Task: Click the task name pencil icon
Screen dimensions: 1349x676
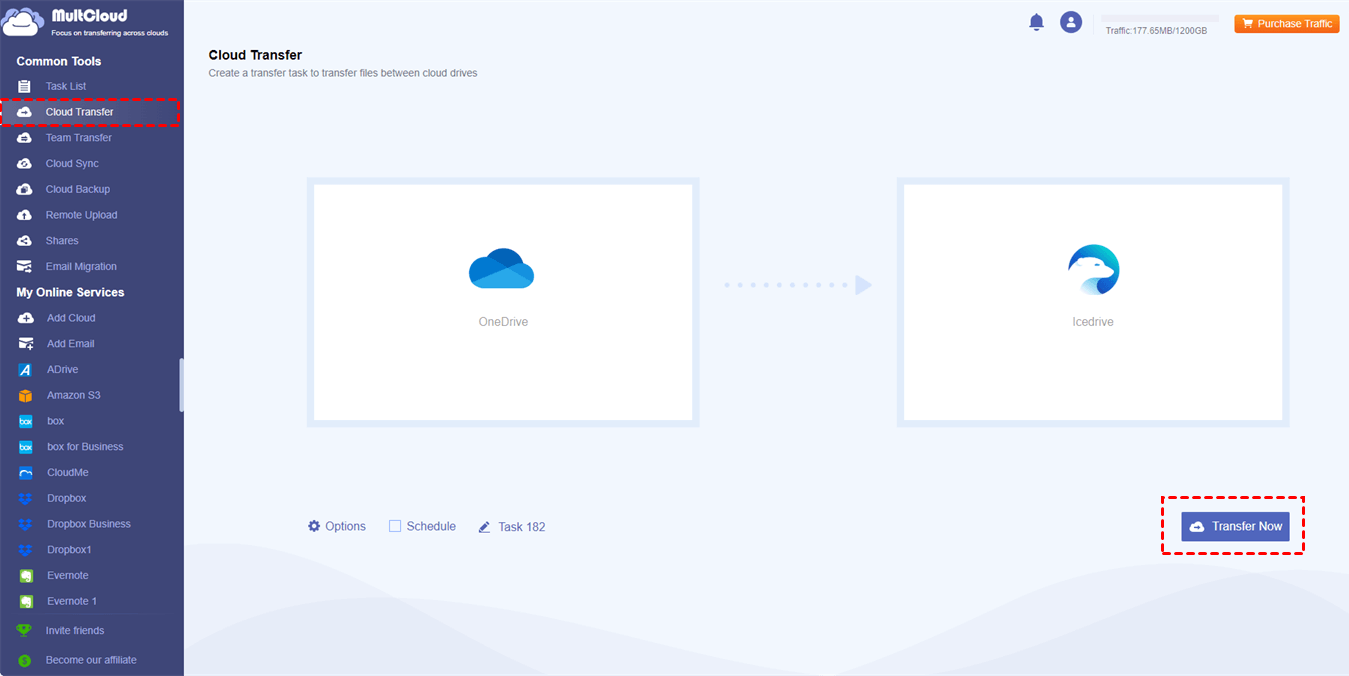Action: point(485,527)
